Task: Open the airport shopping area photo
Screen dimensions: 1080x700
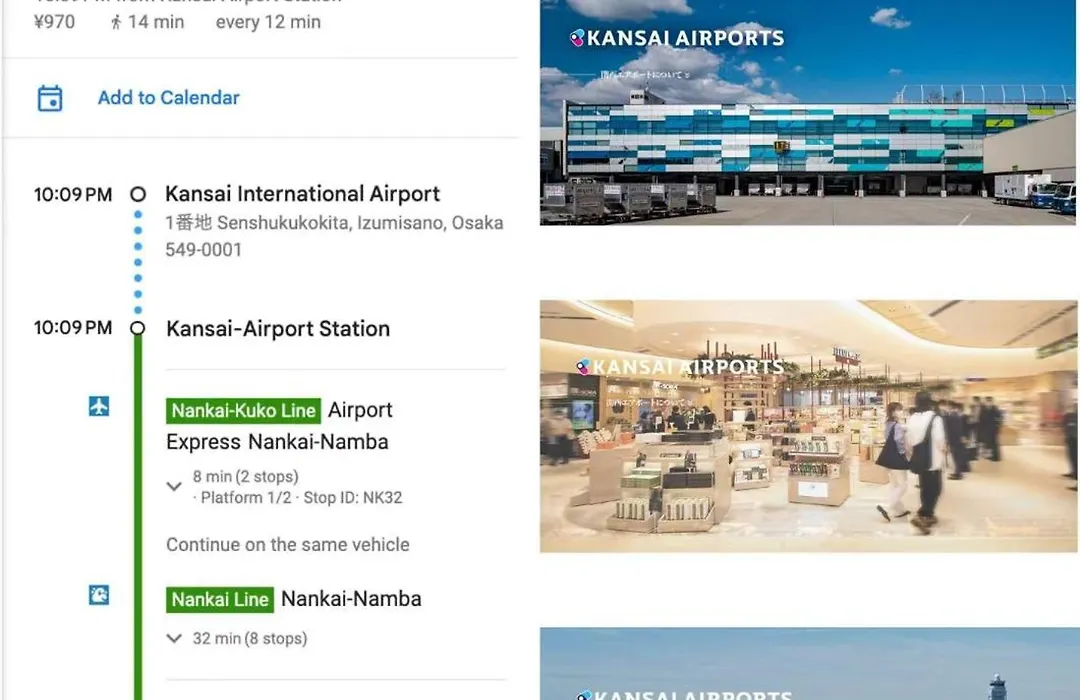Action: coord(809,426)
